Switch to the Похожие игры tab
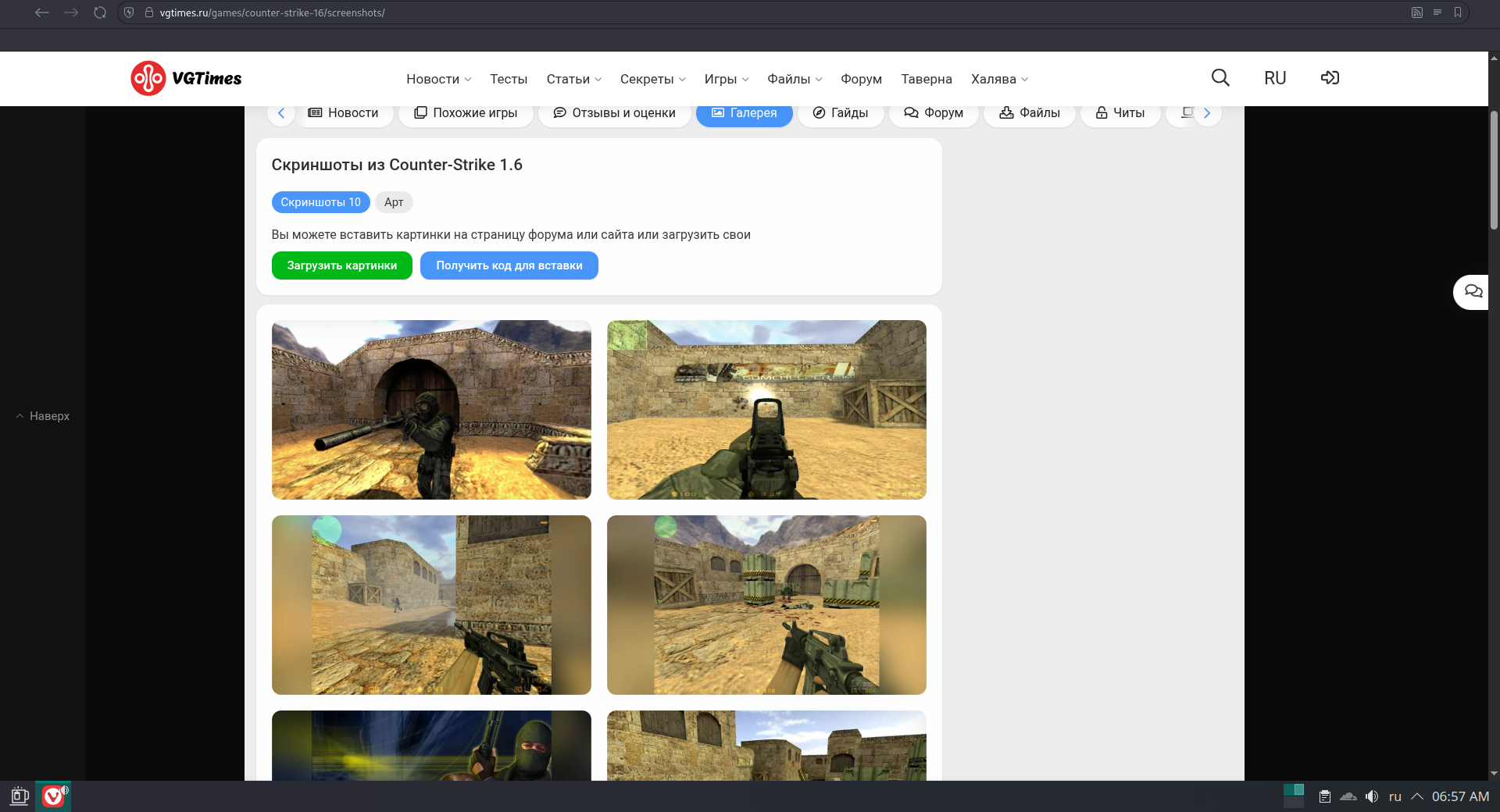This screenshot has width=1500, height=812. (466, 113)
